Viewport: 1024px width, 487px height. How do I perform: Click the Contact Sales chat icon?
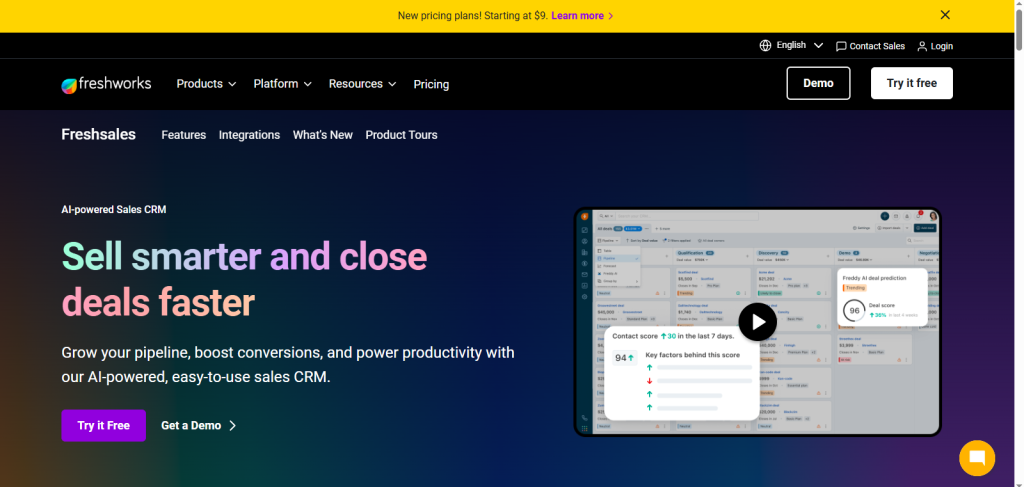point(841,46)
